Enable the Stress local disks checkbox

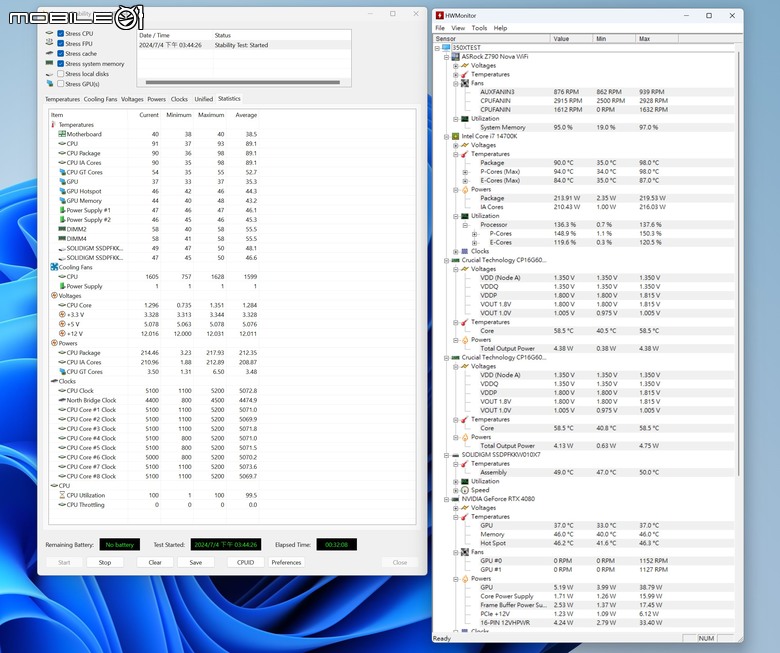click(x=60, y=74)
